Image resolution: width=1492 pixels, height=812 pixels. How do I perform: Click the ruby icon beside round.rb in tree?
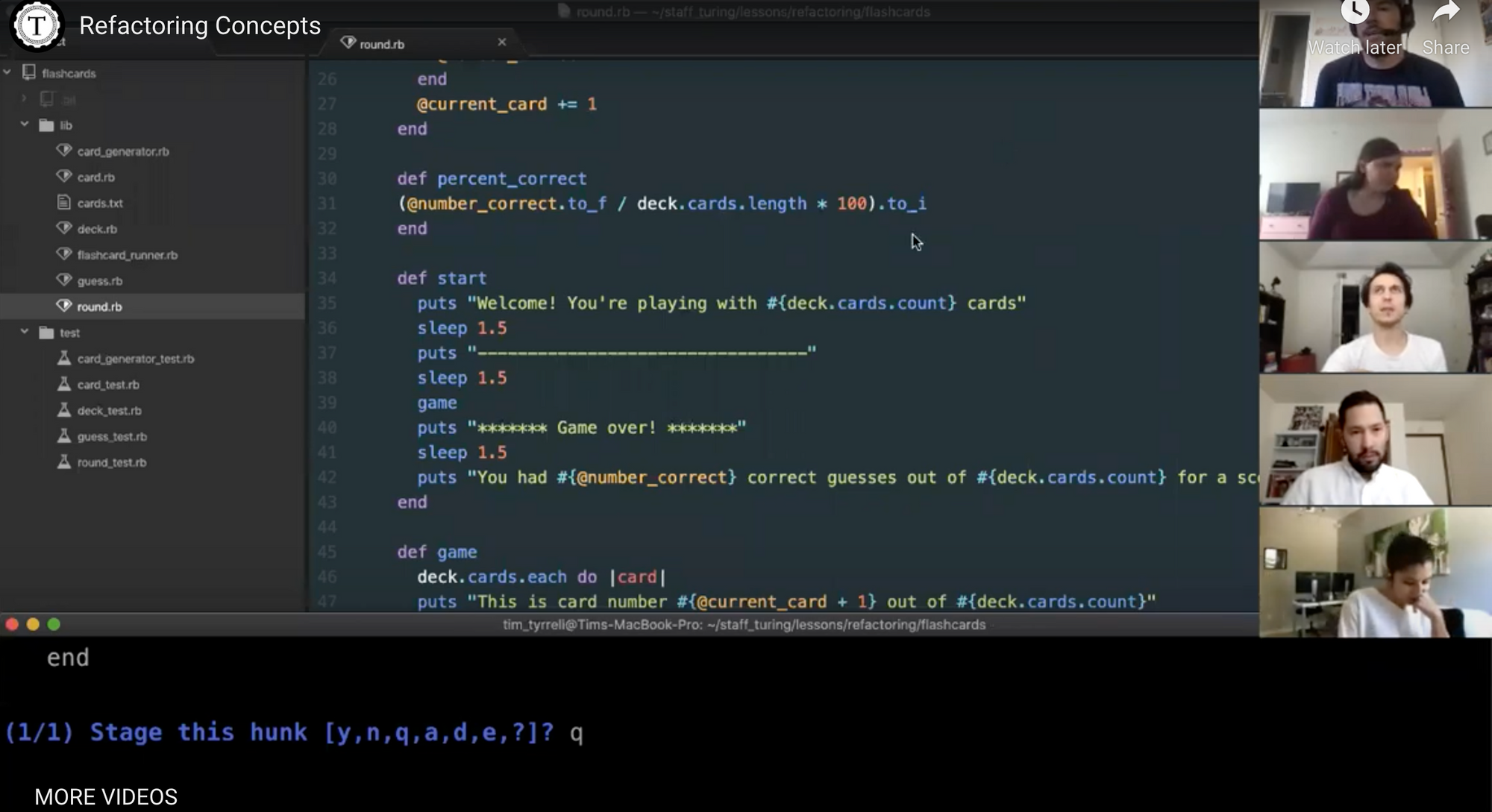[64, 306]
